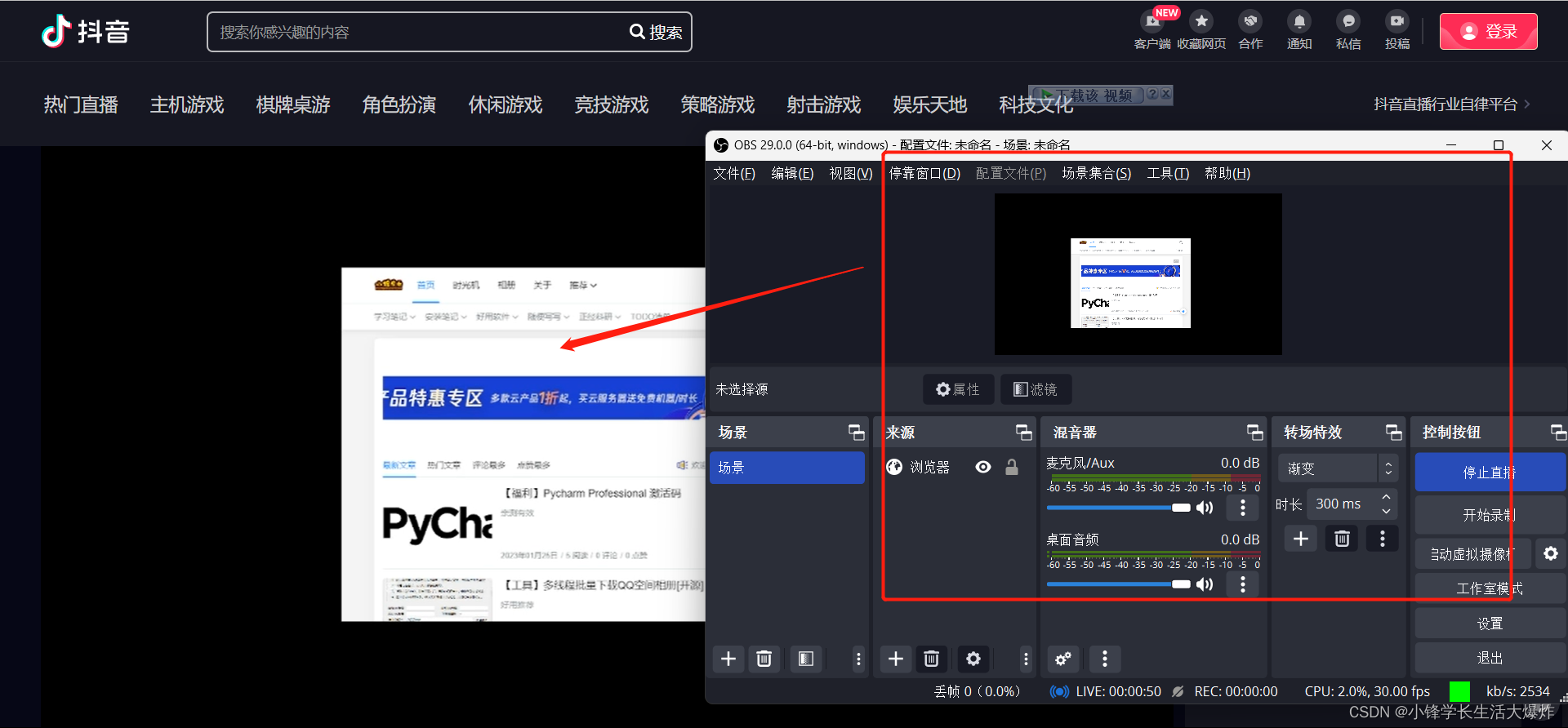Open the 工具(T) menu
This screenshot has width=1568, height=728.
1168,173
